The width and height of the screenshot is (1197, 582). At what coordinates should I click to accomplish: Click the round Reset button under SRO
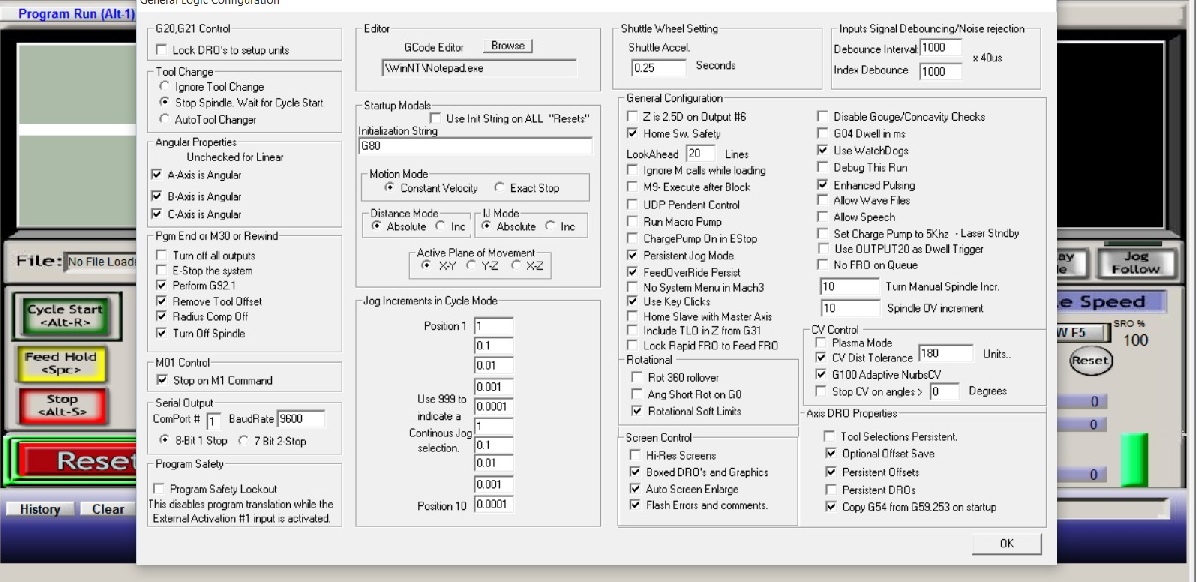1089,361
